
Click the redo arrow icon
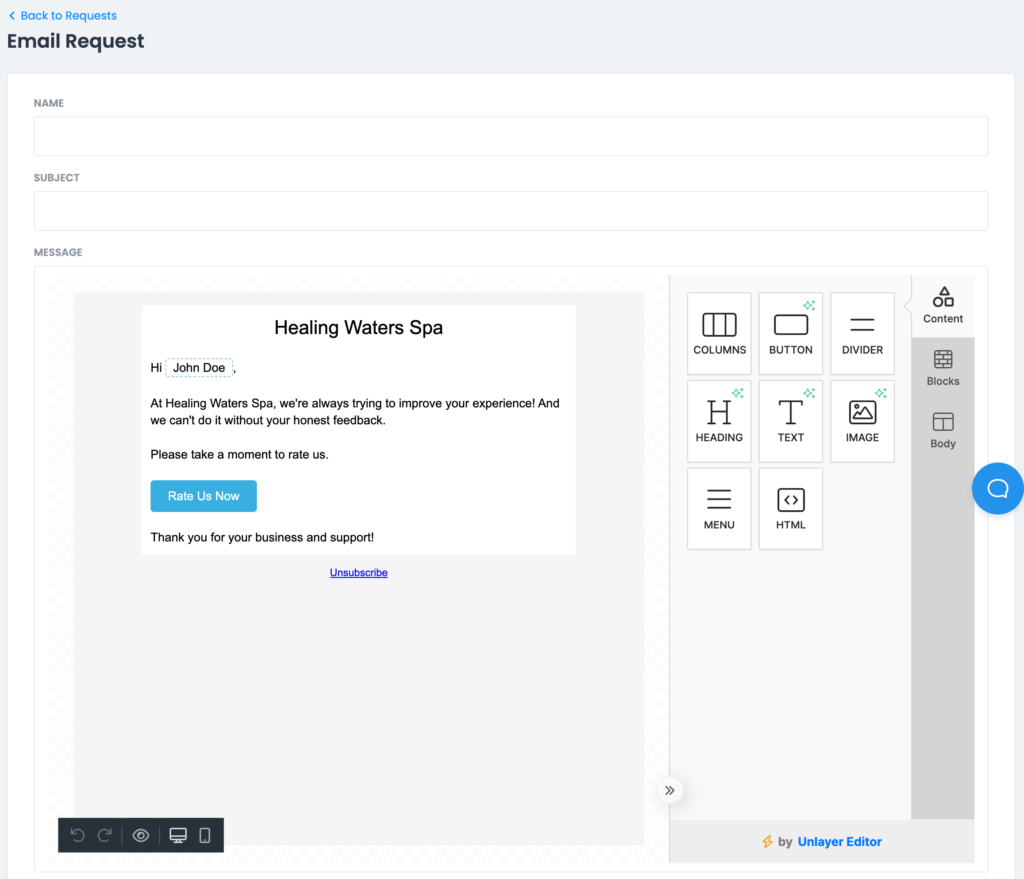(104, 835)
